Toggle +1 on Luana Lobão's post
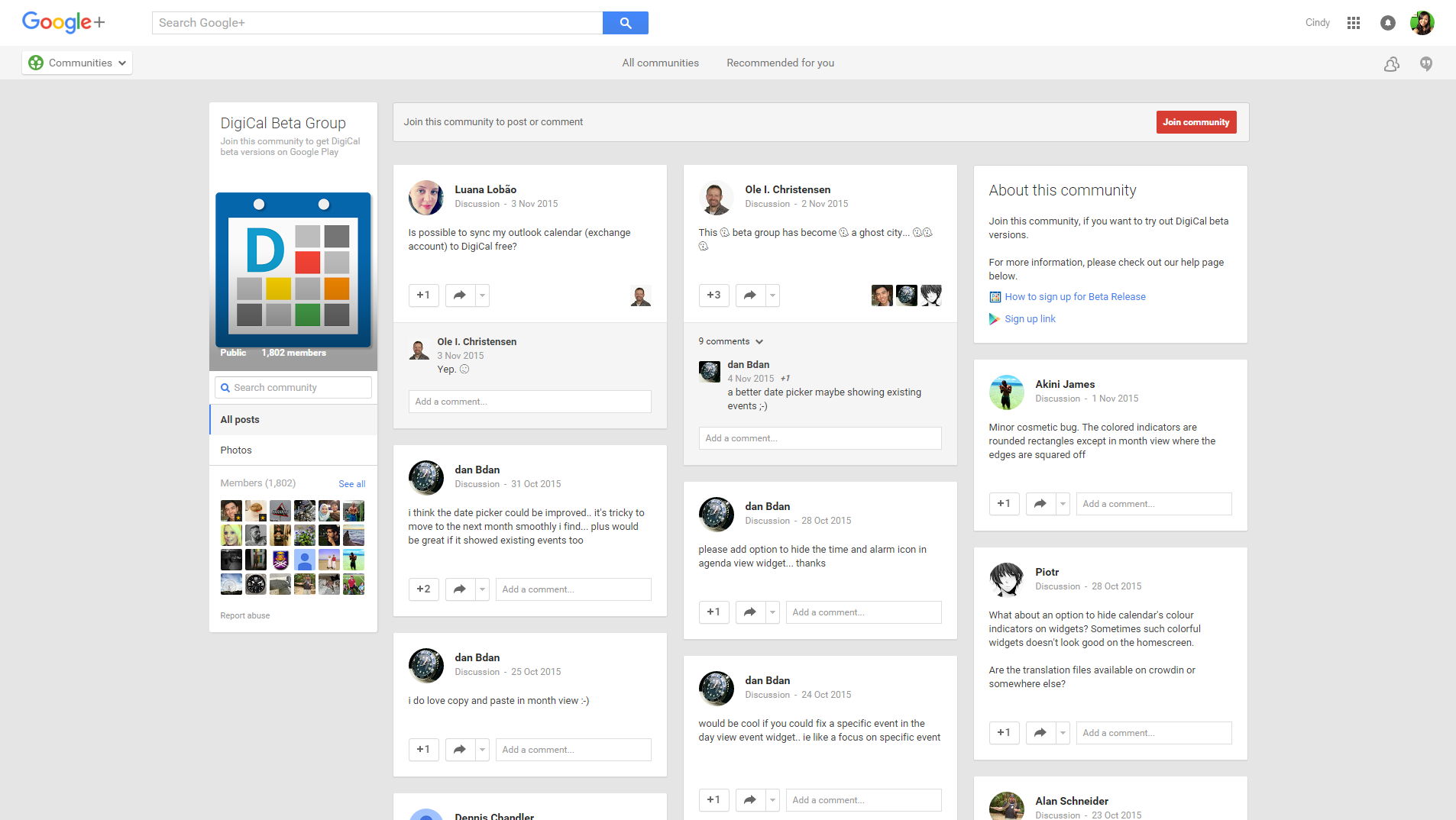 click(423, 295)
